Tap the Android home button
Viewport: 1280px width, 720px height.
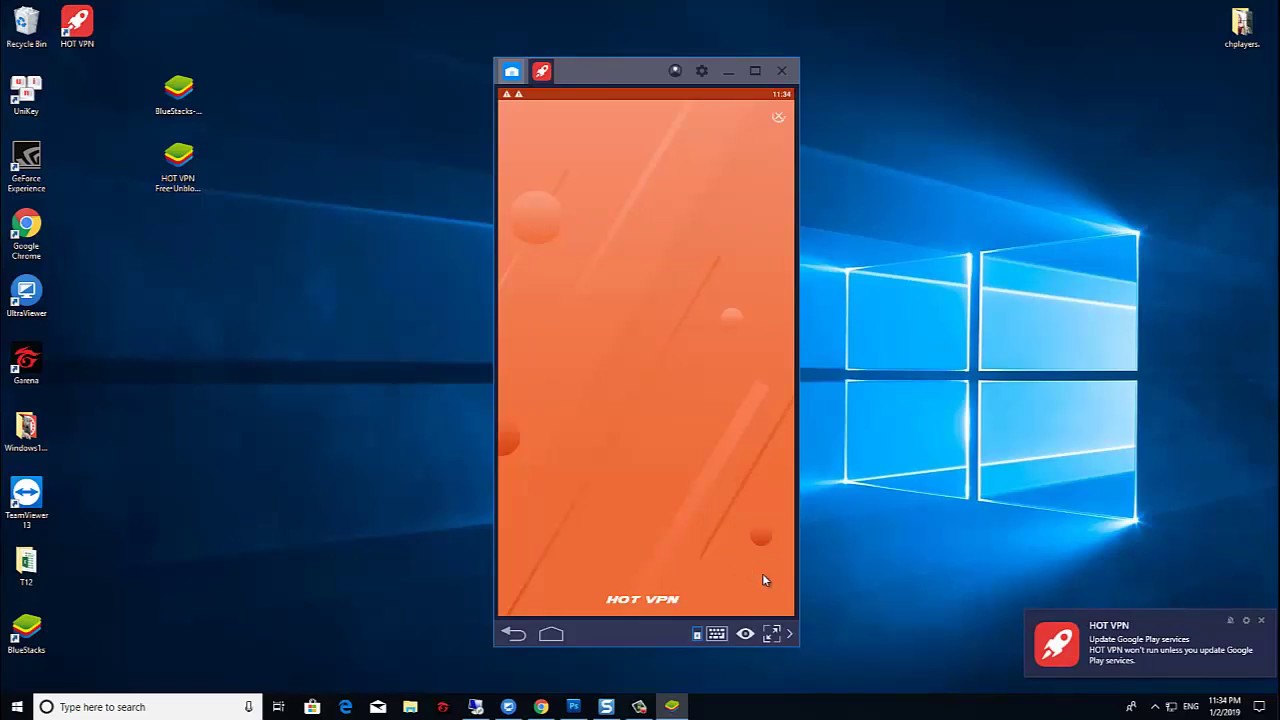[x=551, y=634]
